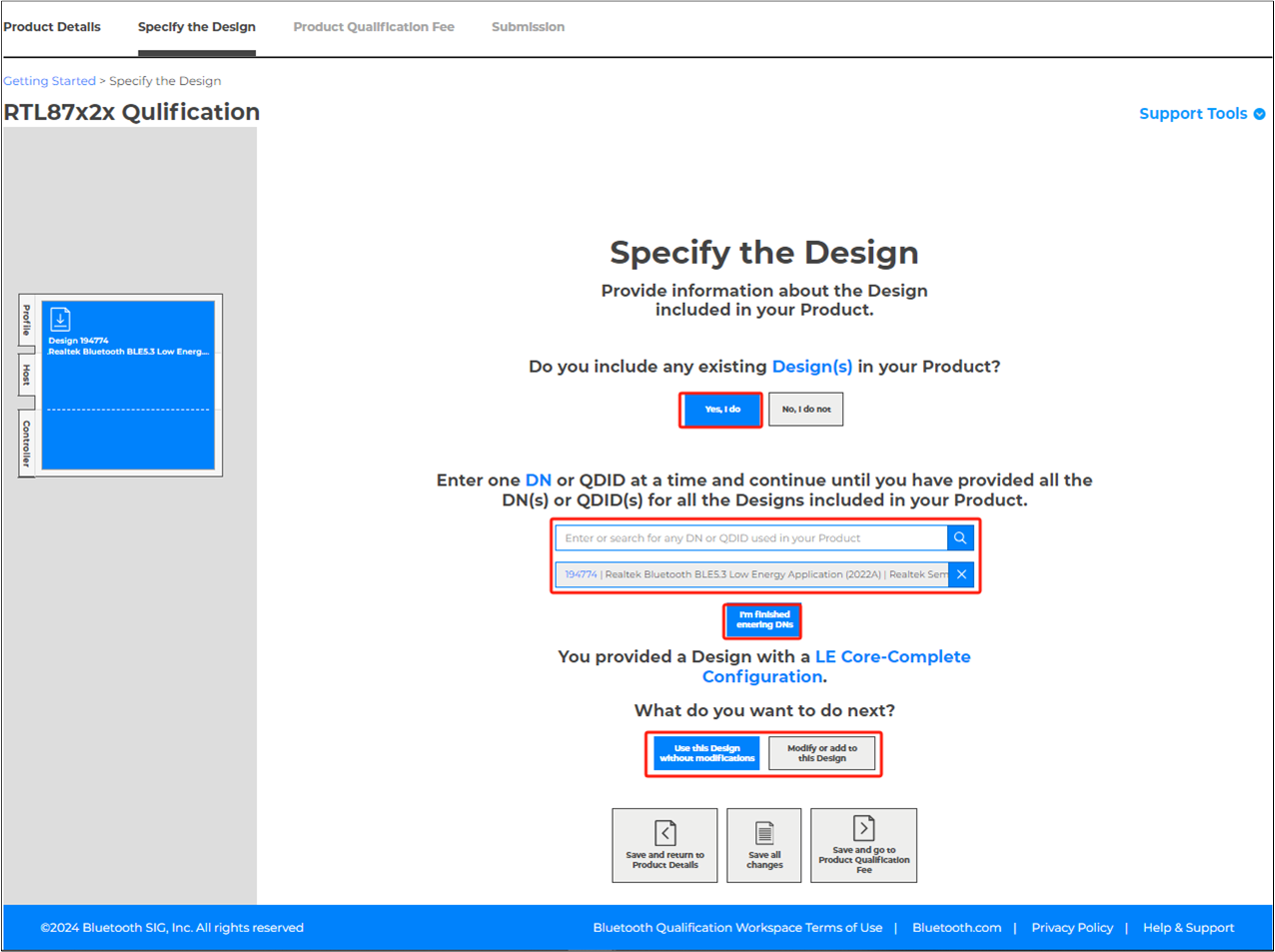This screenshot has width=1275, height=952.
Task: Click the 'Save all changes' button
Action: 764,845
